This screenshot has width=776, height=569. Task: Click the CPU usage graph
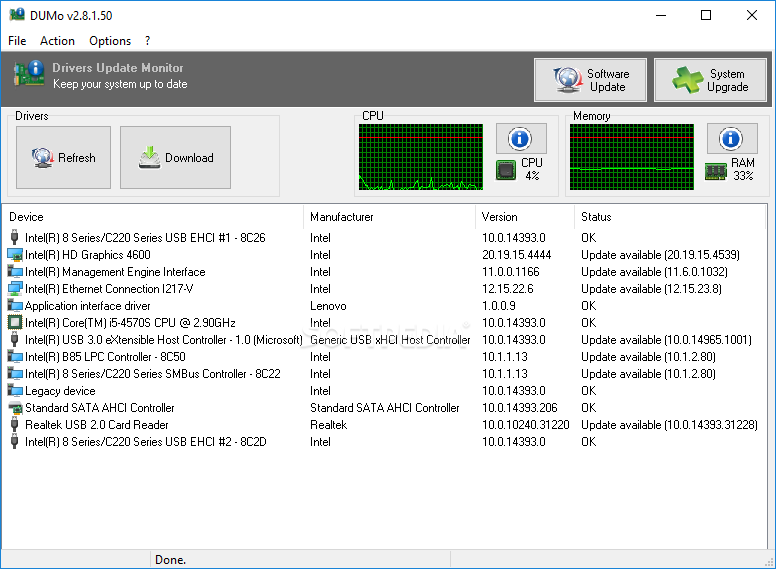tap(421, 157)
